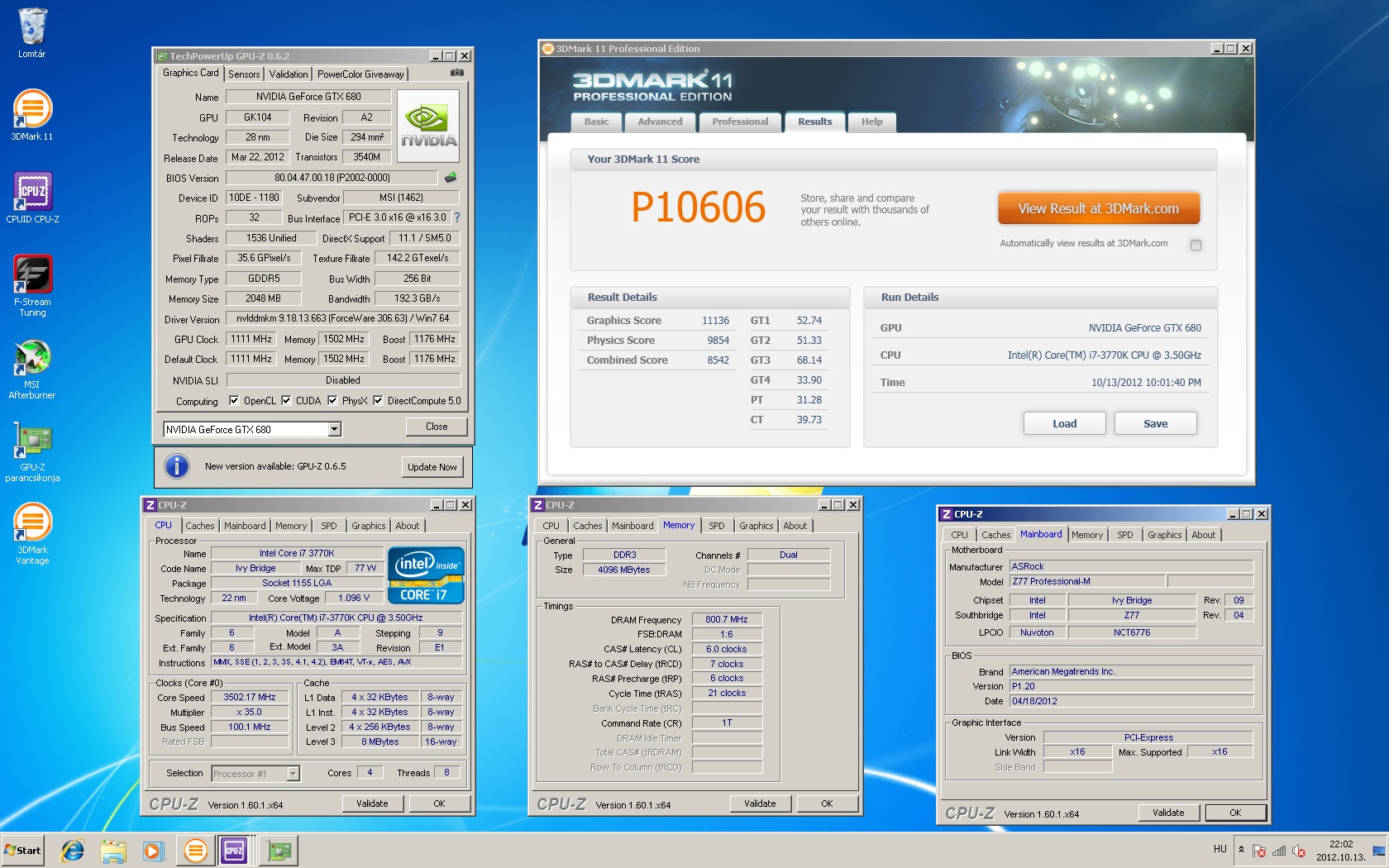
Task: Click Update Now in GPU-Z
Action: pyautogui.click(x=432, y=467)
